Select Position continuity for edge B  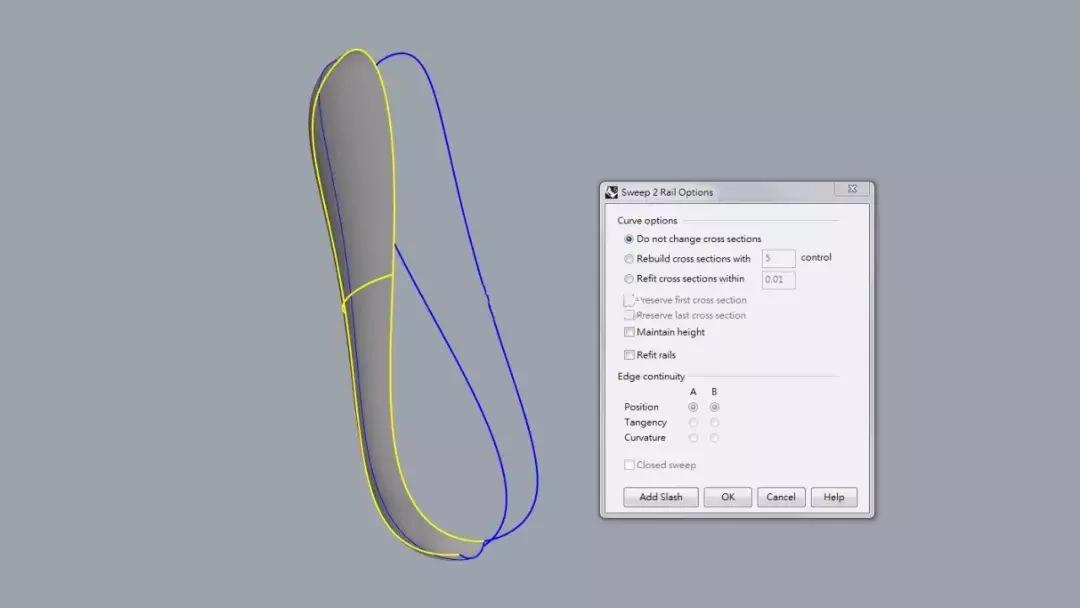(714, 407)
